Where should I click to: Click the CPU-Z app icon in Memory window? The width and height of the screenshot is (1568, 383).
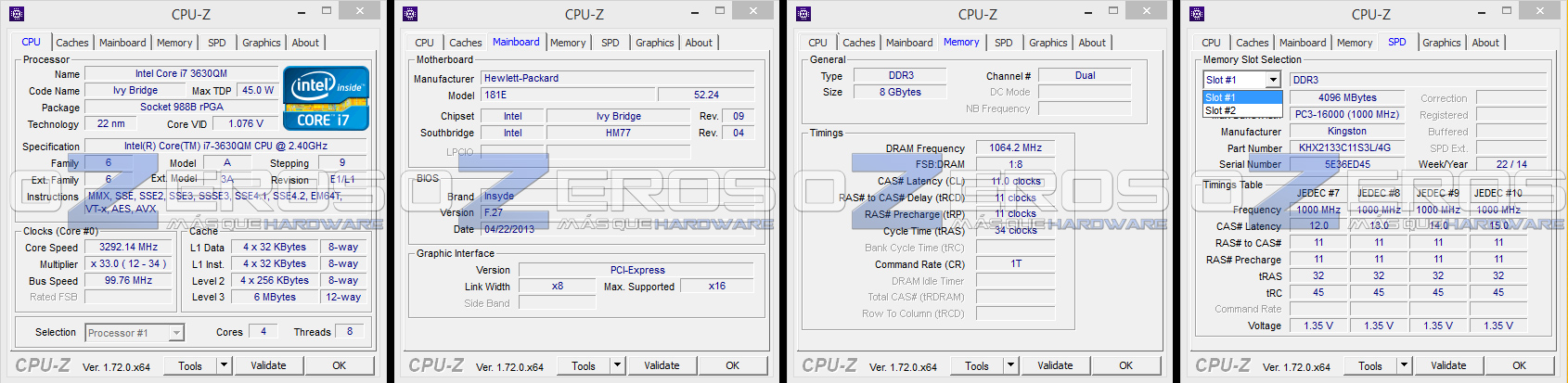pos(803,14)
